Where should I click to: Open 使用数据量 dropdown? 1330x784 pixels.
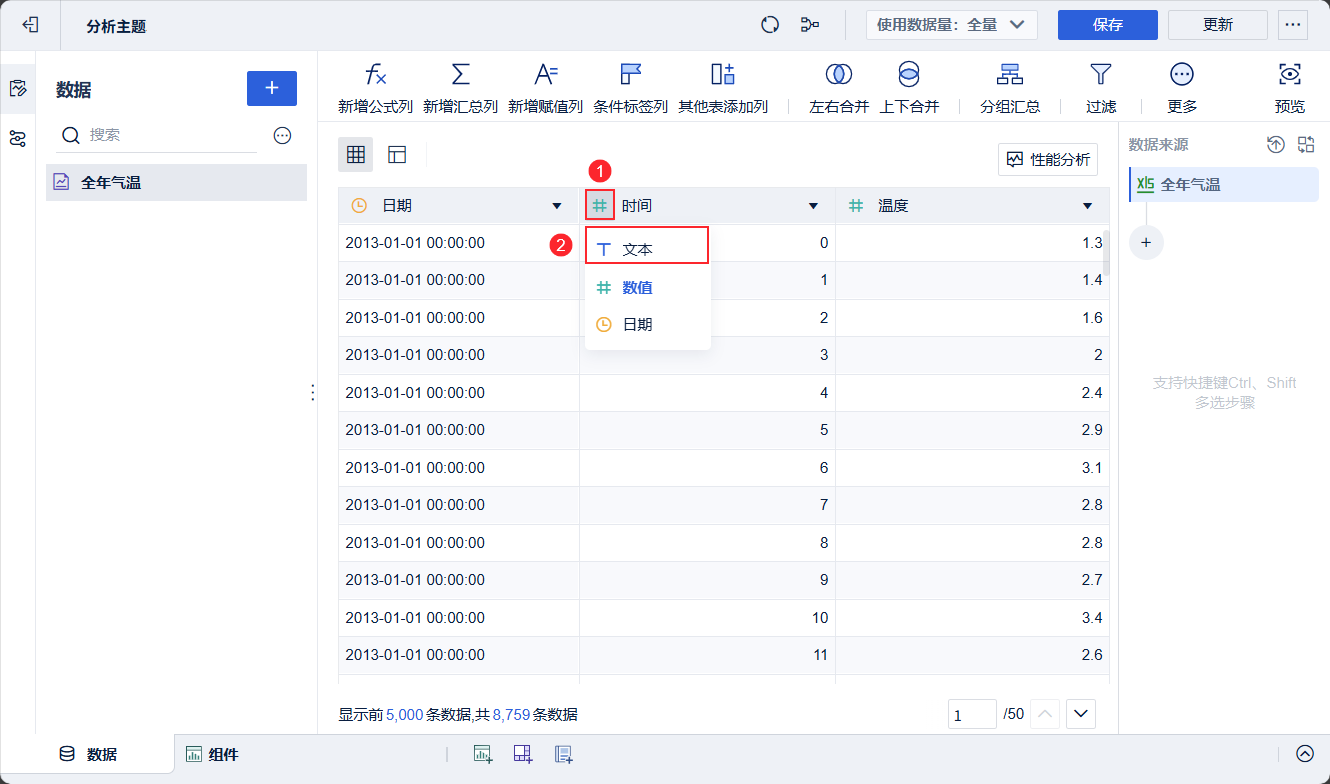click(x=951, y=25)
